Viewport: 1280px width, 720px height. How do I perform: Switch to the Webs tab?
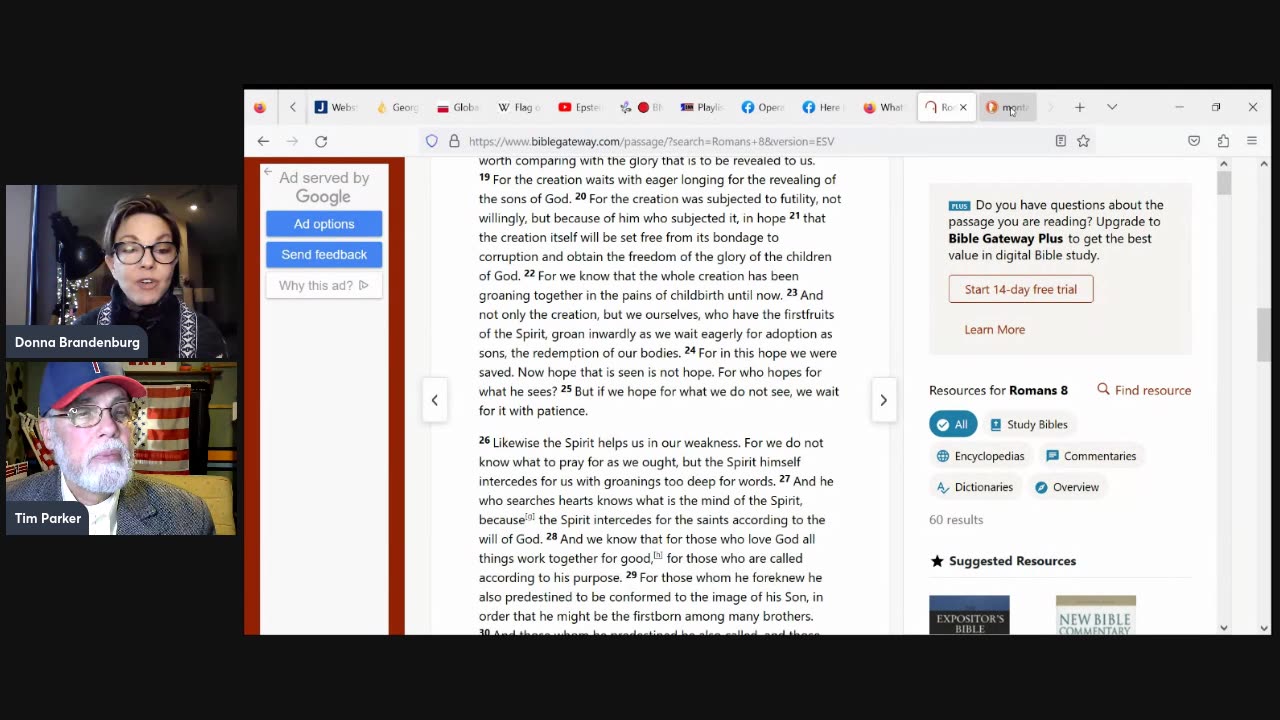pyautogui.click(x=335, y=107)
